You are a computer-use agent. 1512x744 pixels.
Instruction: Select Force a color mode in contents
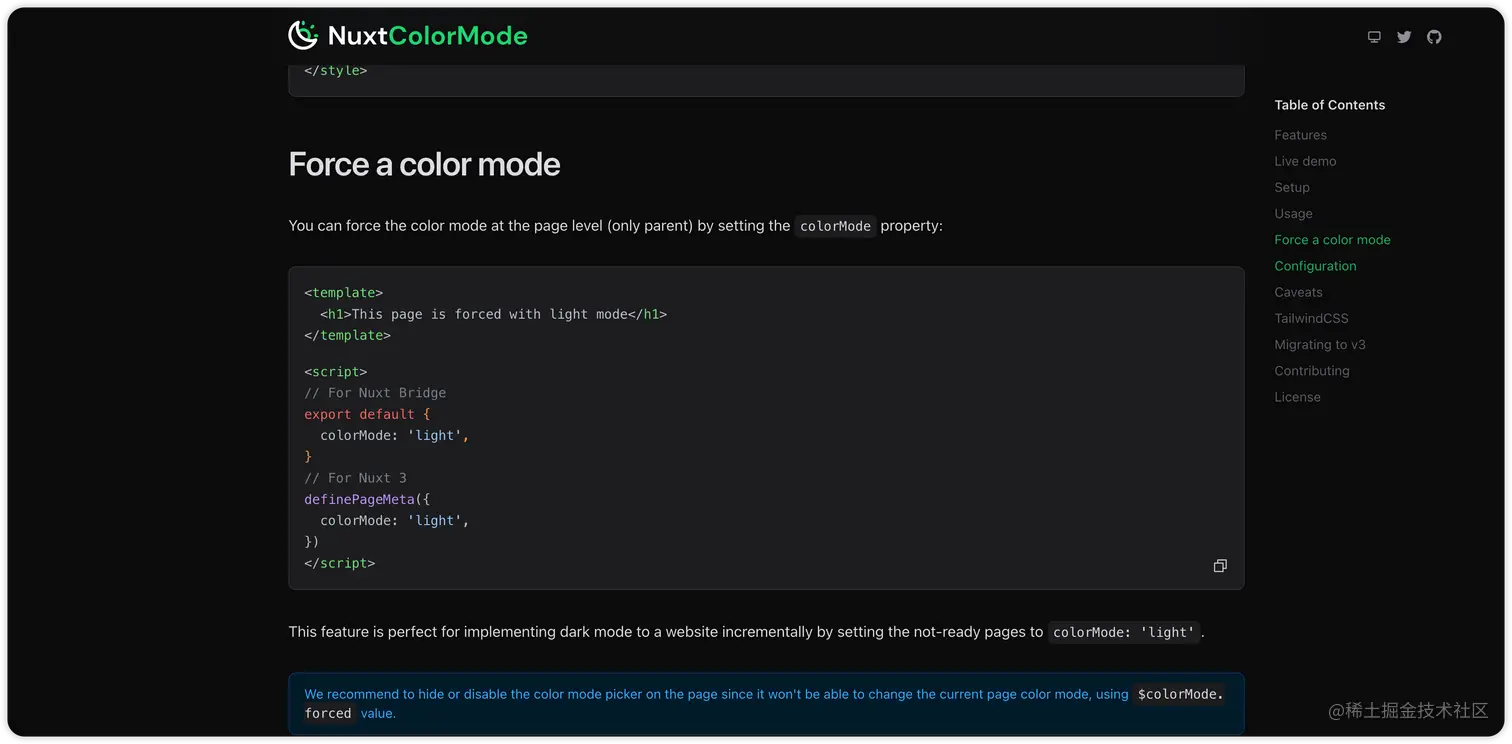click(1332, 240)
